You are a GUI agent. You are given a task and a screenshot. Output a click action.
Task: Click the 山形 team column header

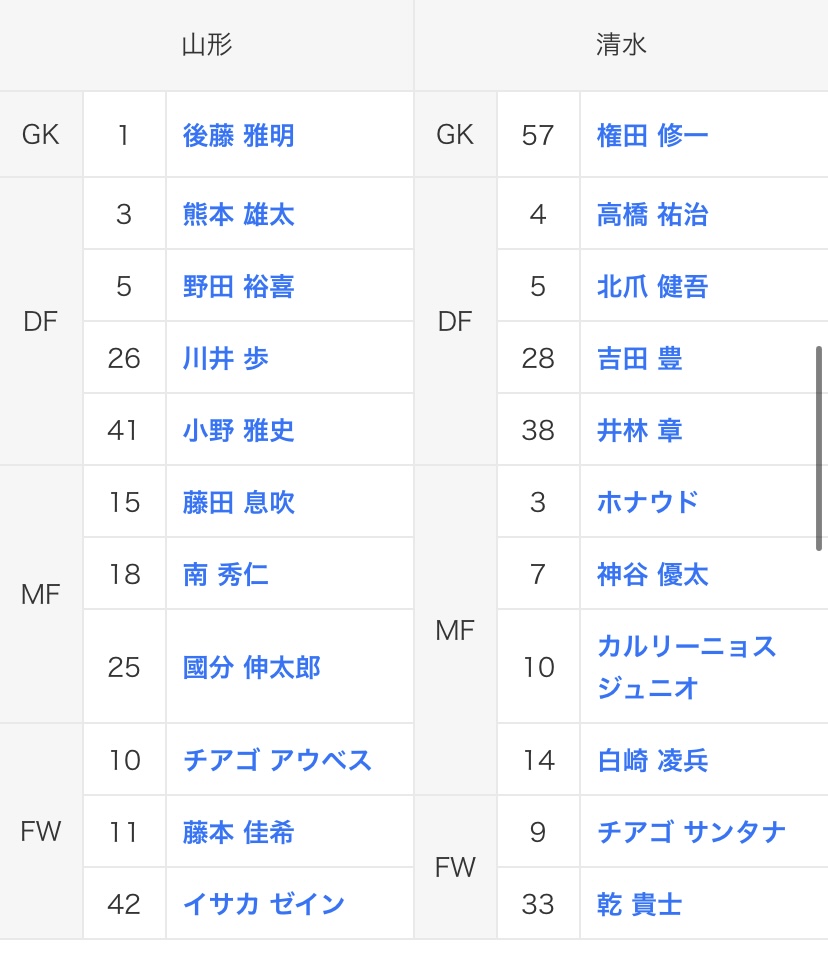click(x=207, y=45)
